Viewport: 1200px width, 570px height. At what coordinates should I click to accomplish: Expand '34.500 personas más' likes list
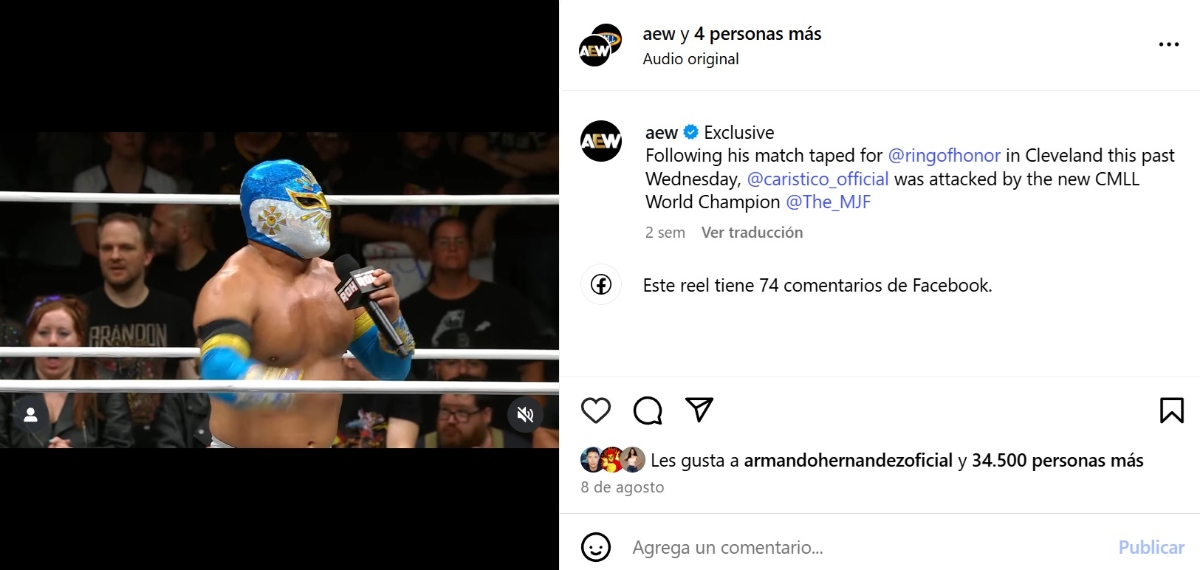click(1057, 461)
